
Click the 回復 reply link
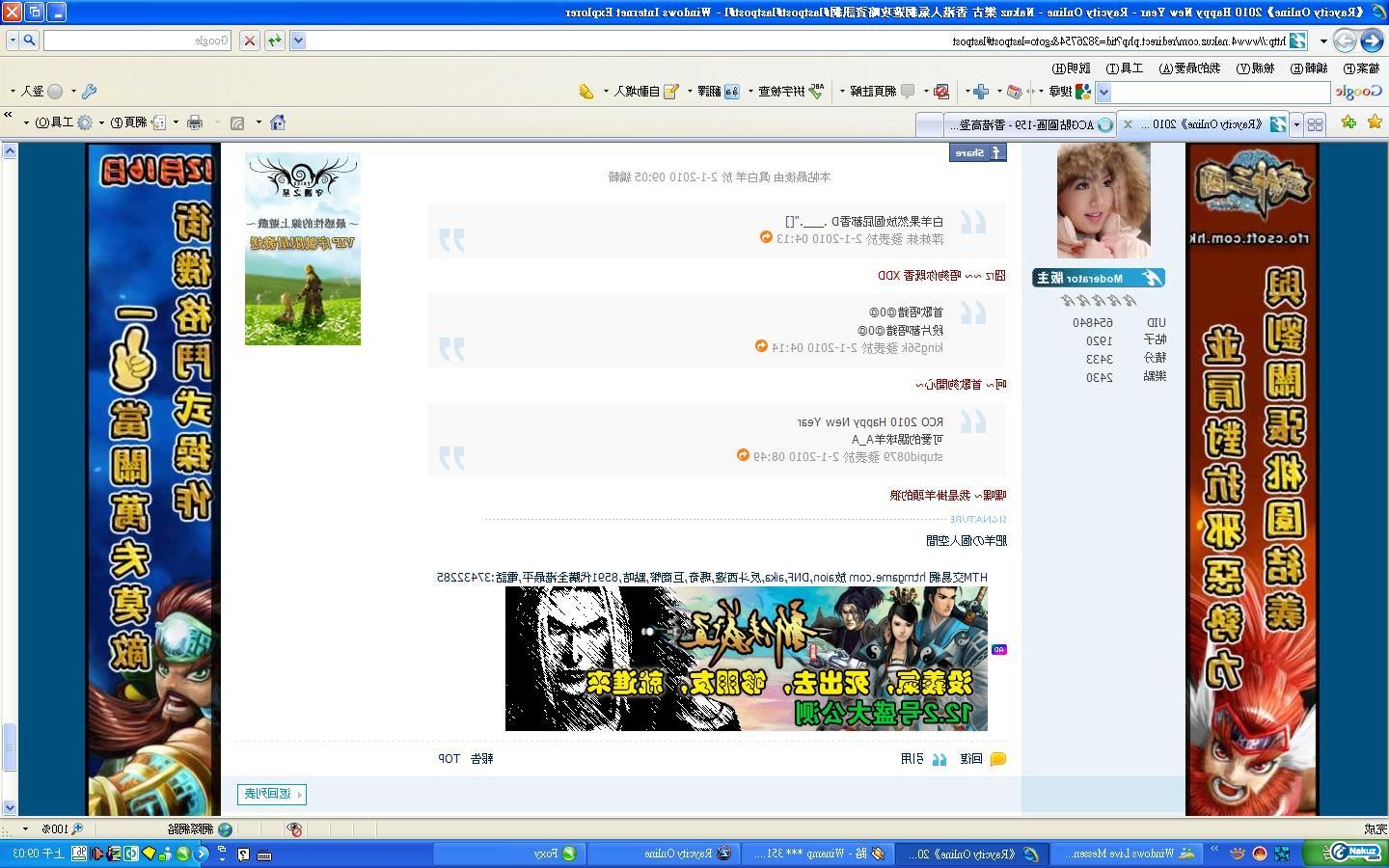[x=983, y=759]
